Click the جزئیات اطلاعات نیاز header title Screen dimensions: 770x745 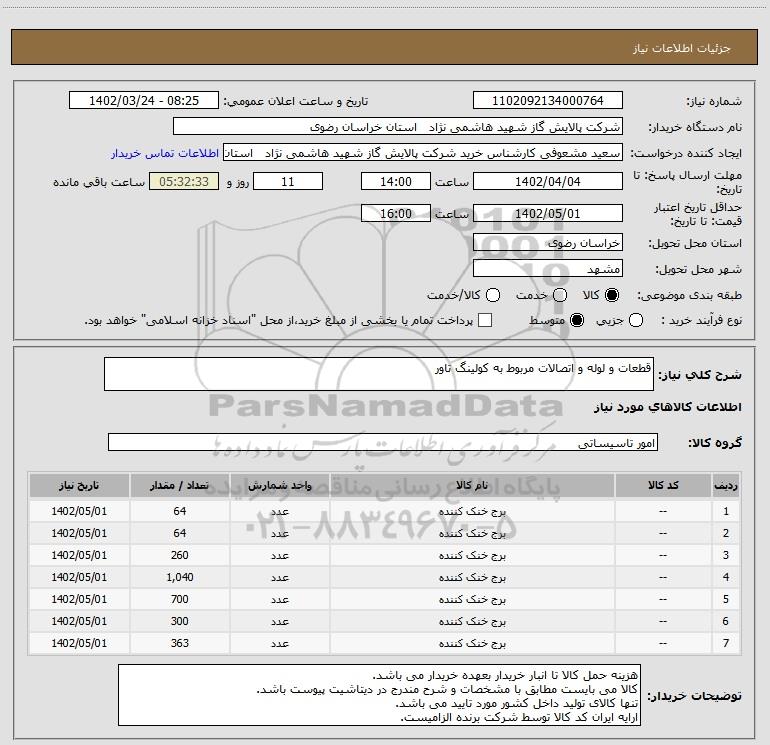[682, 48]
